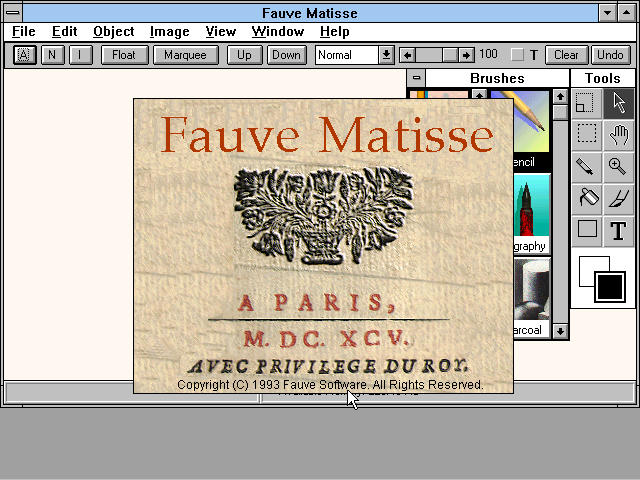The image size is (640, 480).
Task: Select the hand pan tool
Action: click(x=619, y=135)
